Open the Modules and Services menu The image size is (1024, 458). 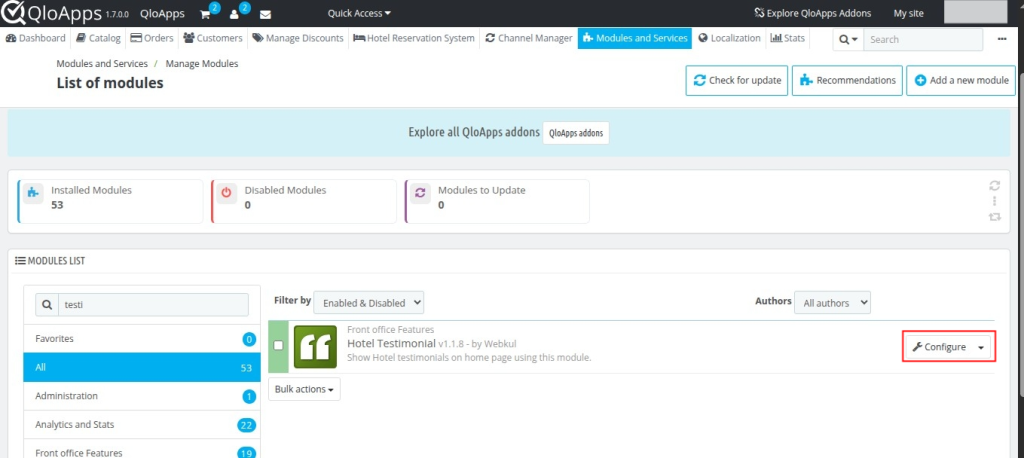tap(635, 38)
